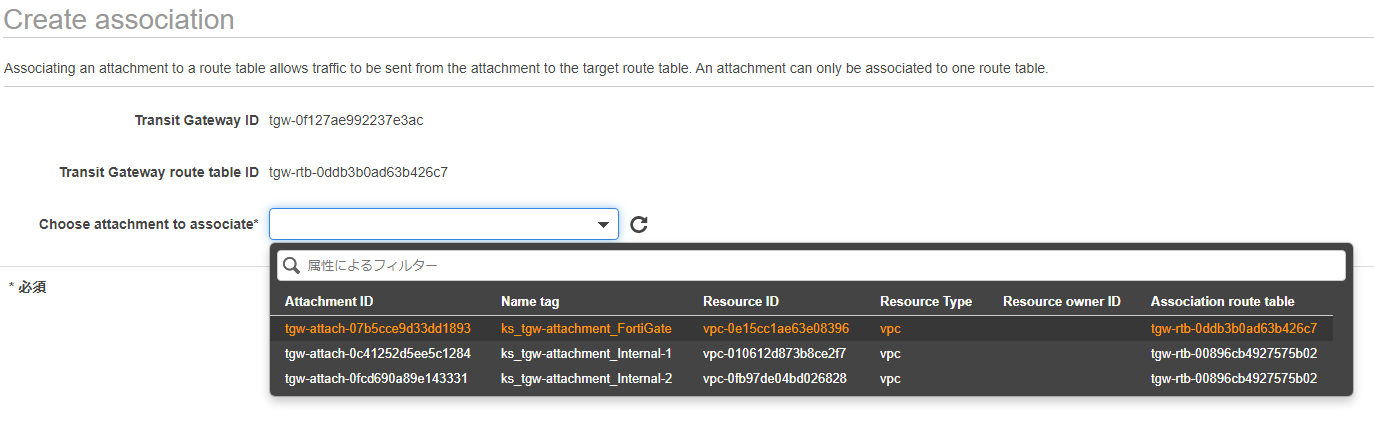1374x424 pixels.
Task: Click route table value in Internal-2 row
Action: 1234,378
